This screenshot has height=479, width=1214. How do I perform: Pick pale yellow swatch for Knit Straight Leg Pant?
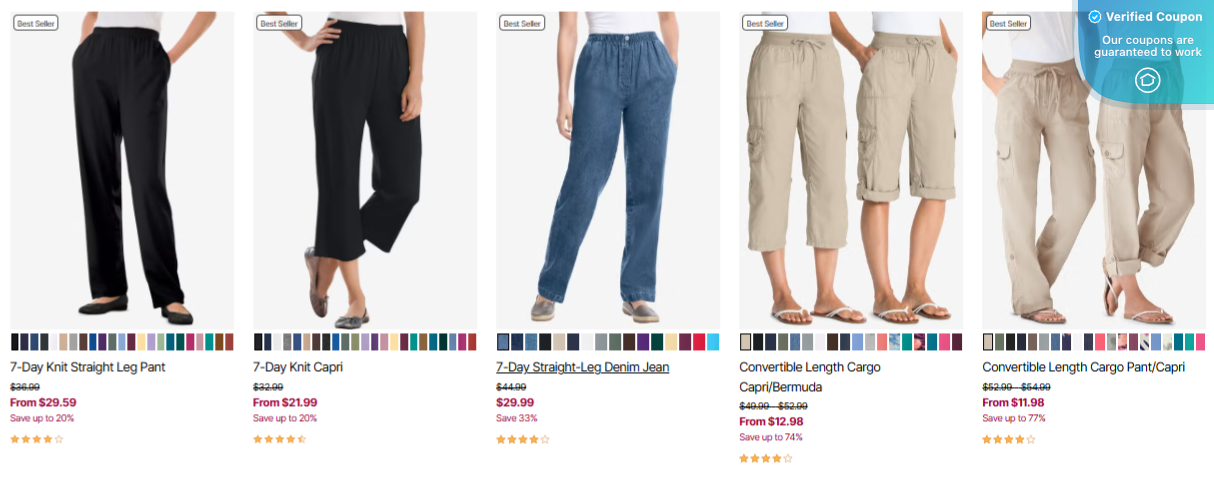(142, 342)
